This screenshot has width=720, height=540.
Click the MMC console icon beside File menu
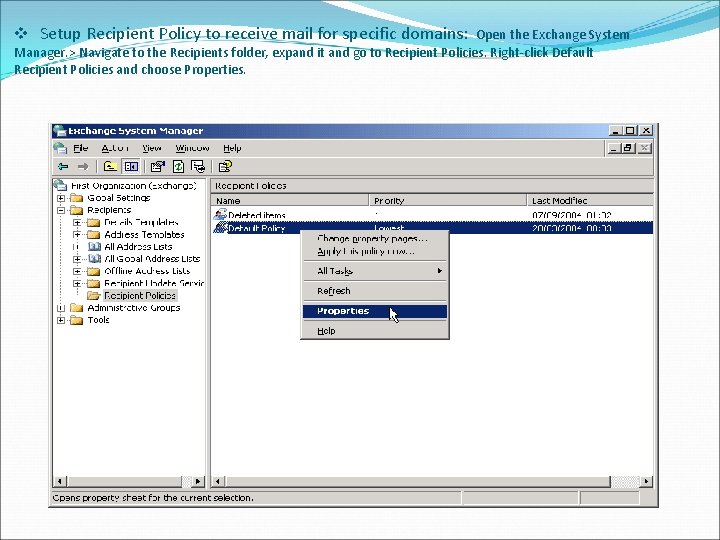pyautogui.click(x=60, y=148)
